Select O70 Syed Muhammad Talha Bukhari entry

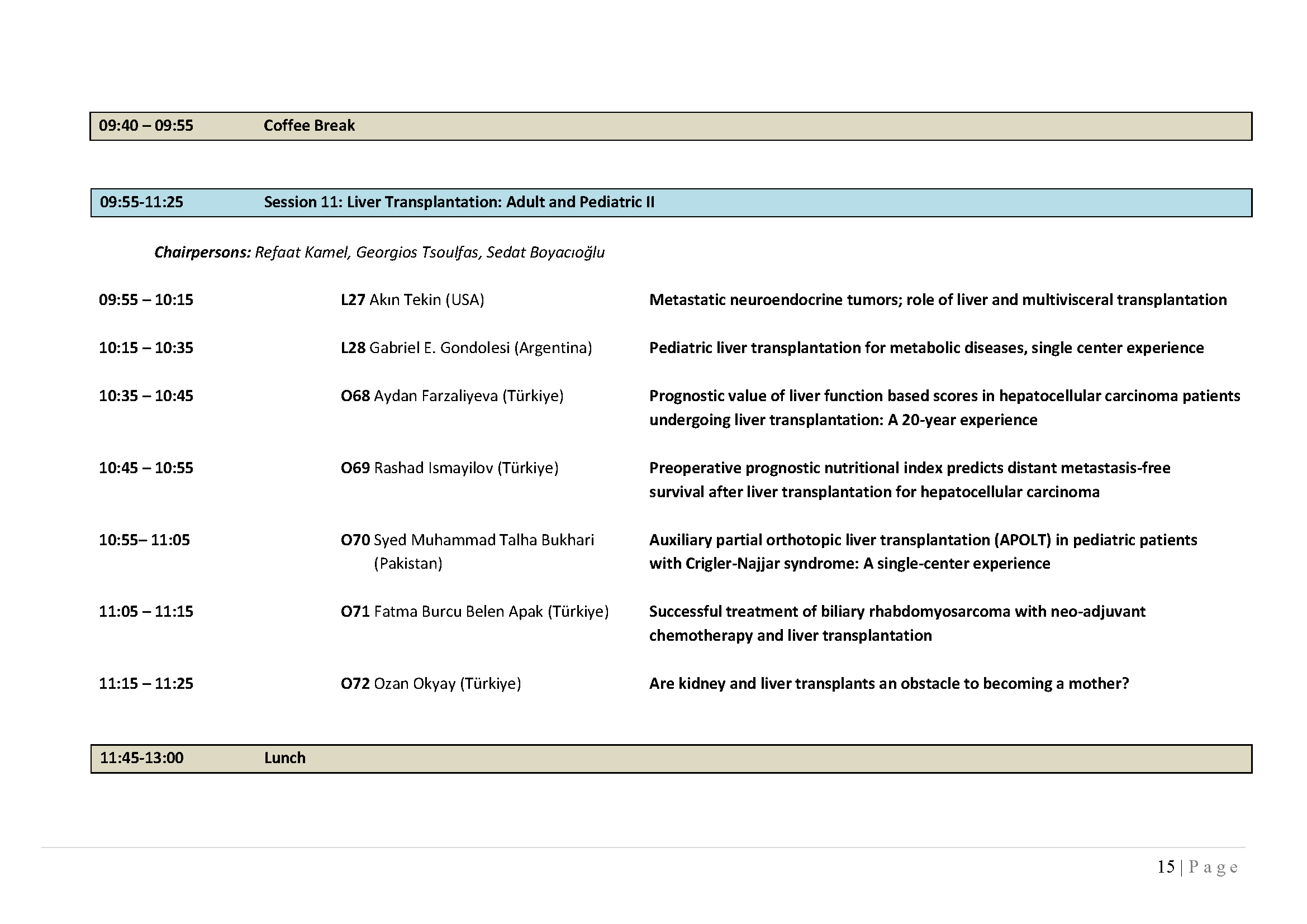pyautogui.click(x=467, y=540)
